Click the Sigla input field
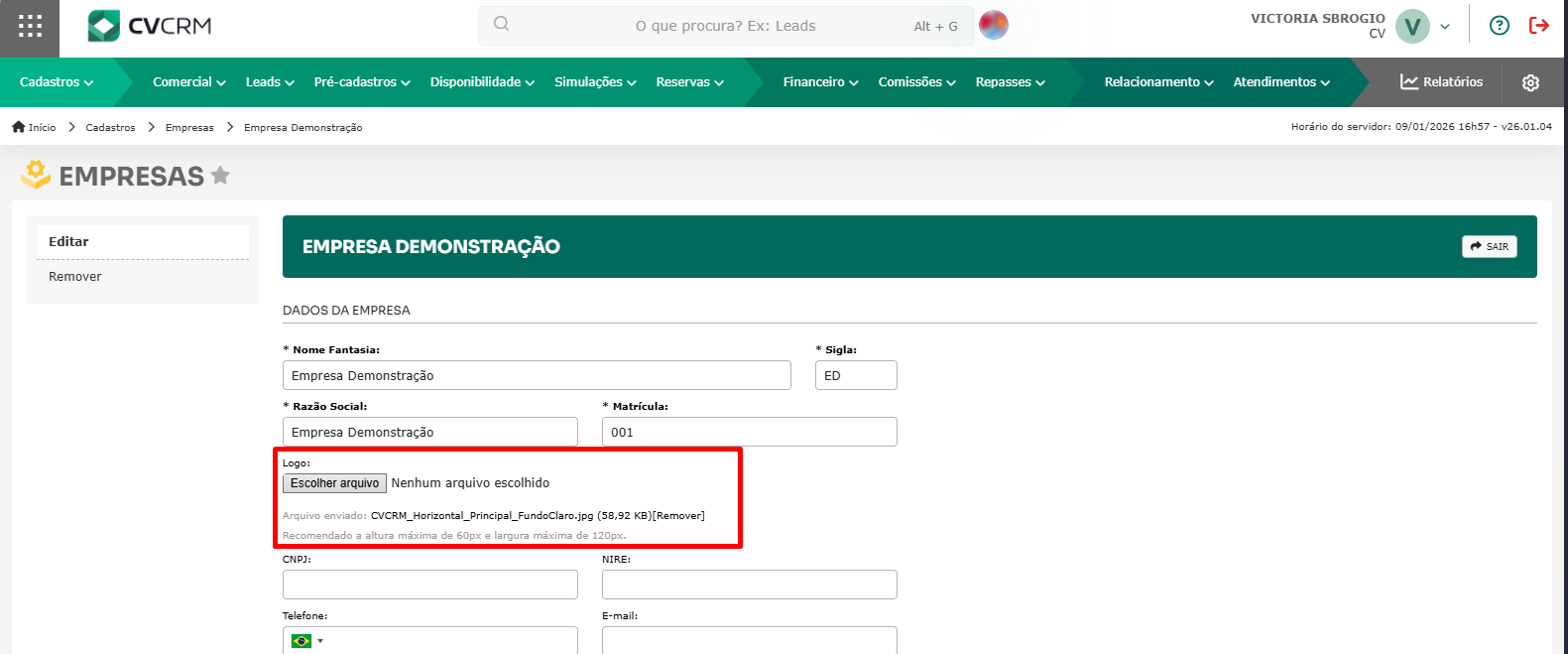This screenshot has width=1568, height=654. (856, 375)
